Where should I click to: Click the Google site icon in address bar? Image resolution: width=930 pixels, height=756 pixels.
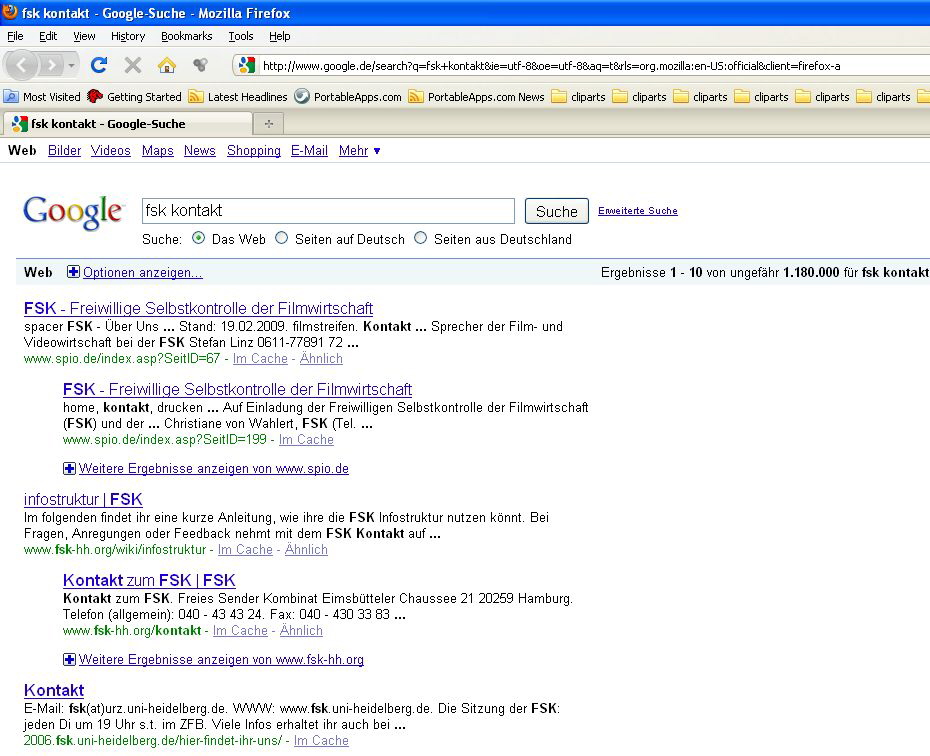[x=247, y=66]
